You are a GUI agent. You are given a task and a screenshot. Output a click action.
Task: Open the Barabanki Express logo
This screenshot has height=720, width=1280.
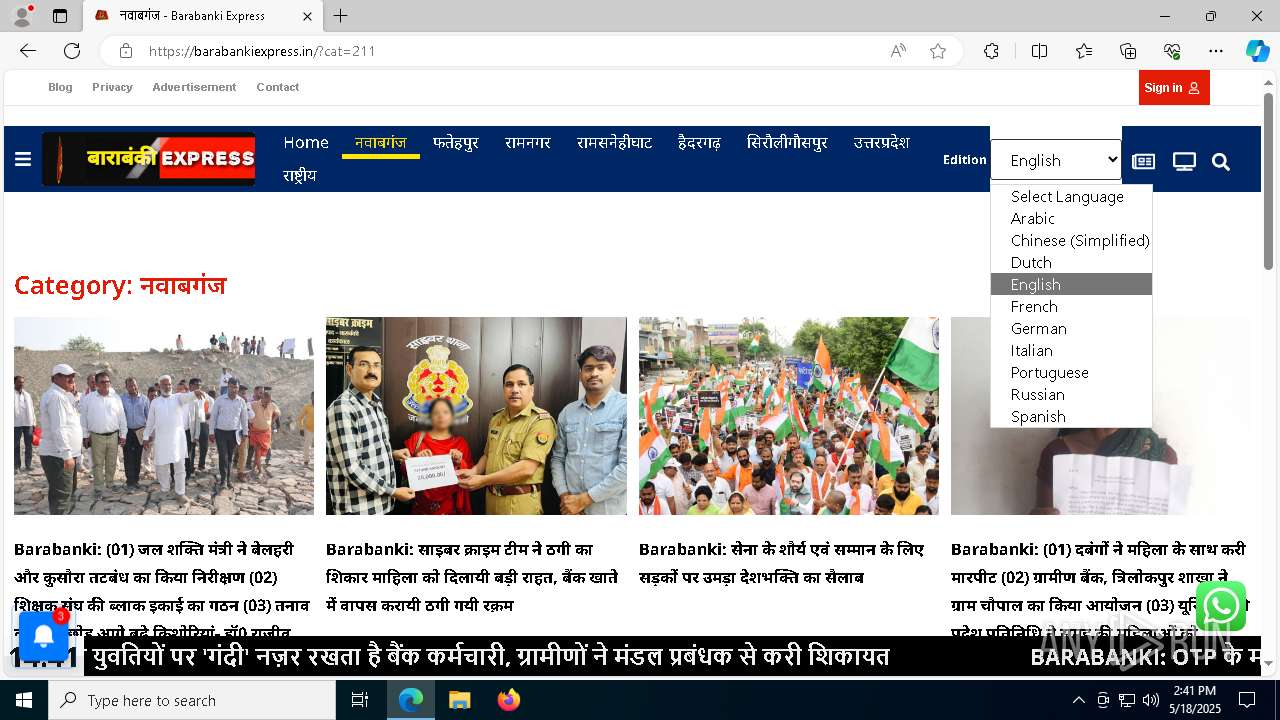pos(149,159)
